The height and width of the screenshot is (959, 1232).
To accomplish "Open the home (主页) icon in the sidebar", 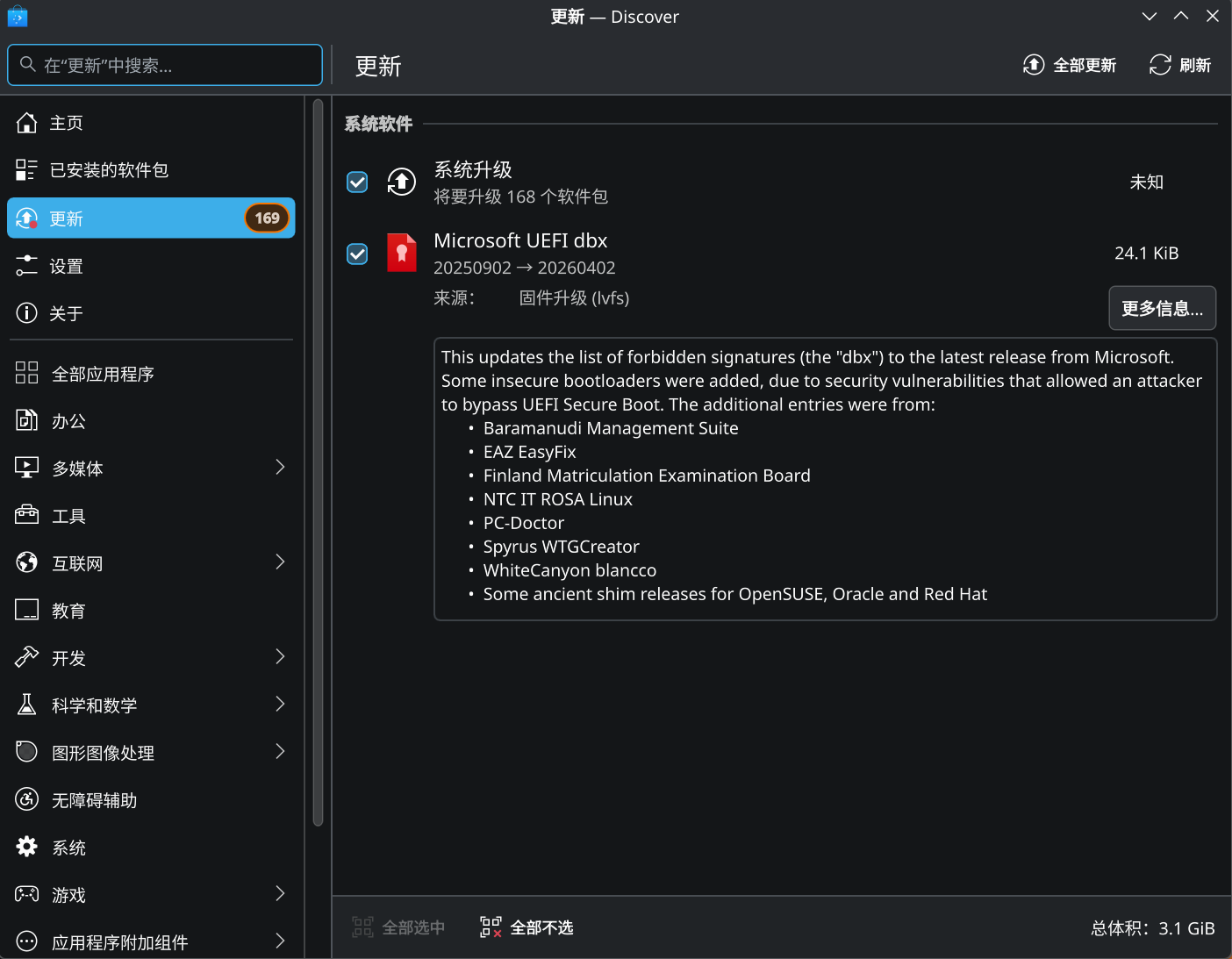I will (x=27, y=123).
